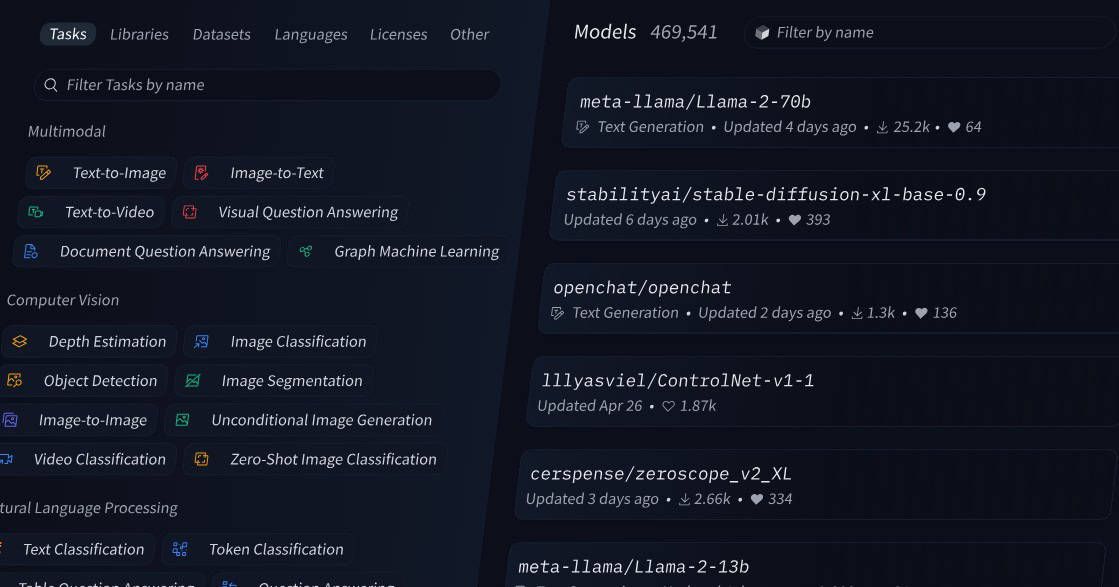The width and height of the screenshot is (1119, 587).
Task: Click the magnifier icon in task filter
Action: coord(51,85)
